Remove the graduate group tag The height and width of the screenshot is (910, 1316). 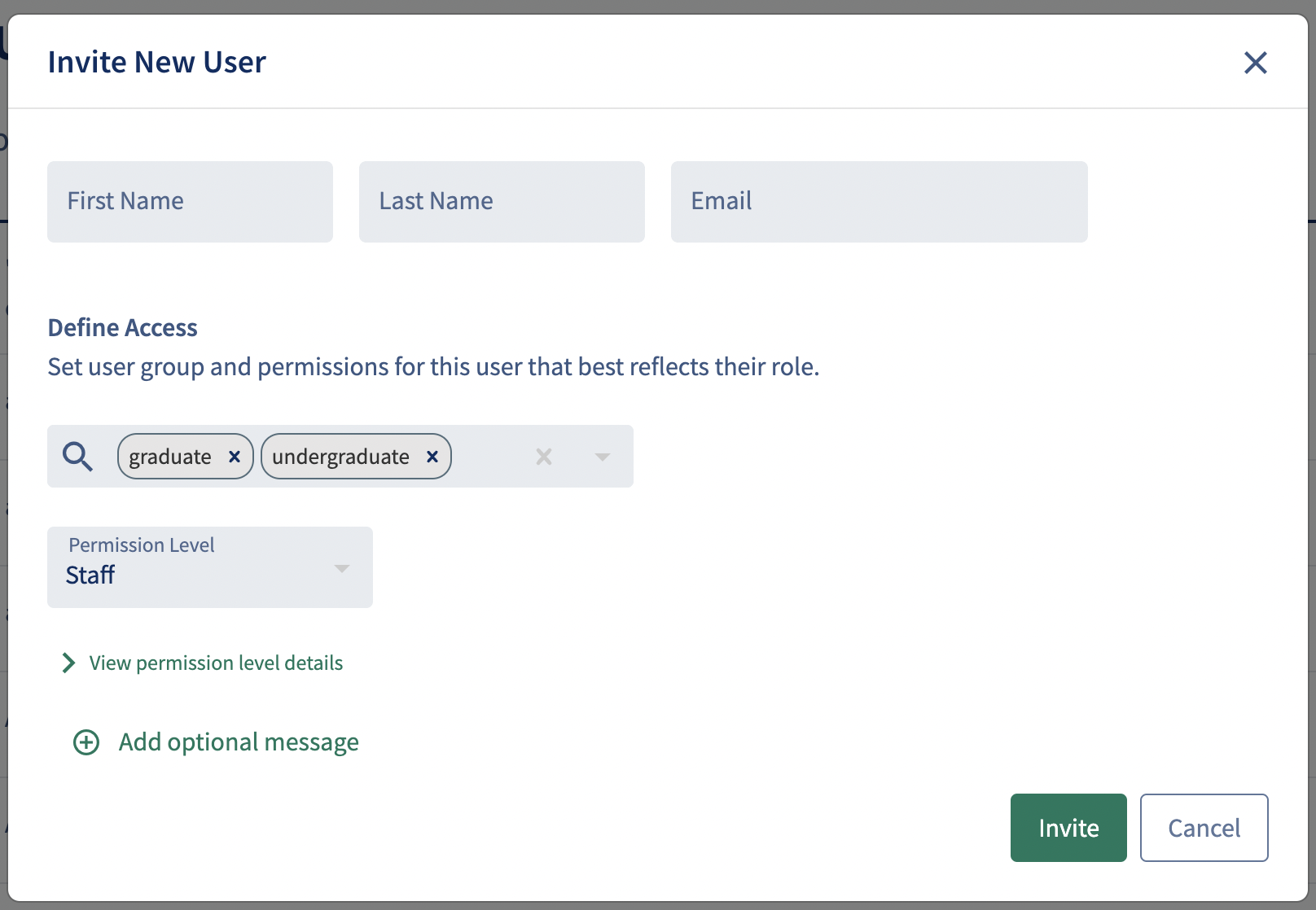[235, 457]
